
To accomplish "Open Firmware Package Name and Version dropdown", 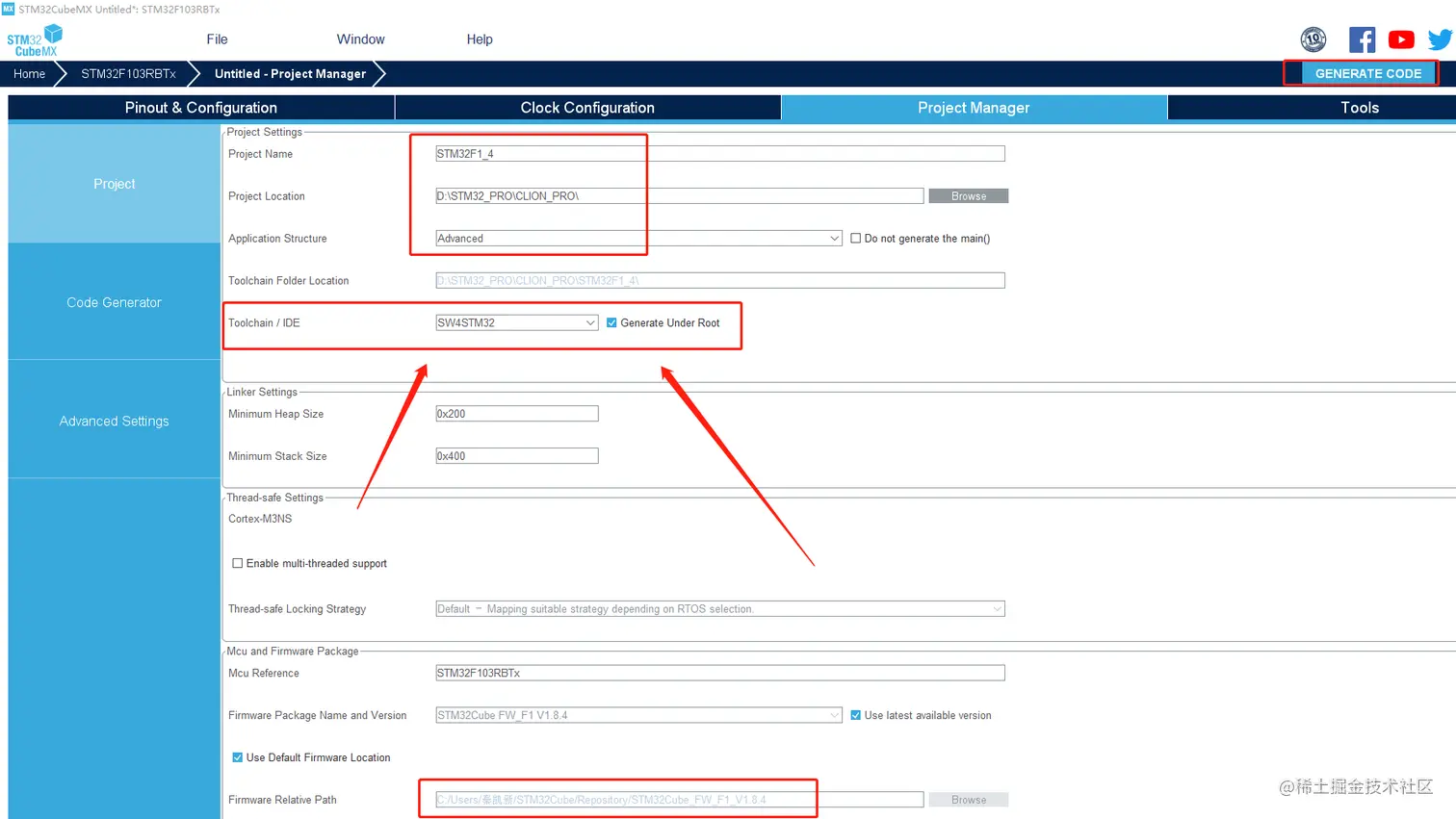I will (639, 716).
